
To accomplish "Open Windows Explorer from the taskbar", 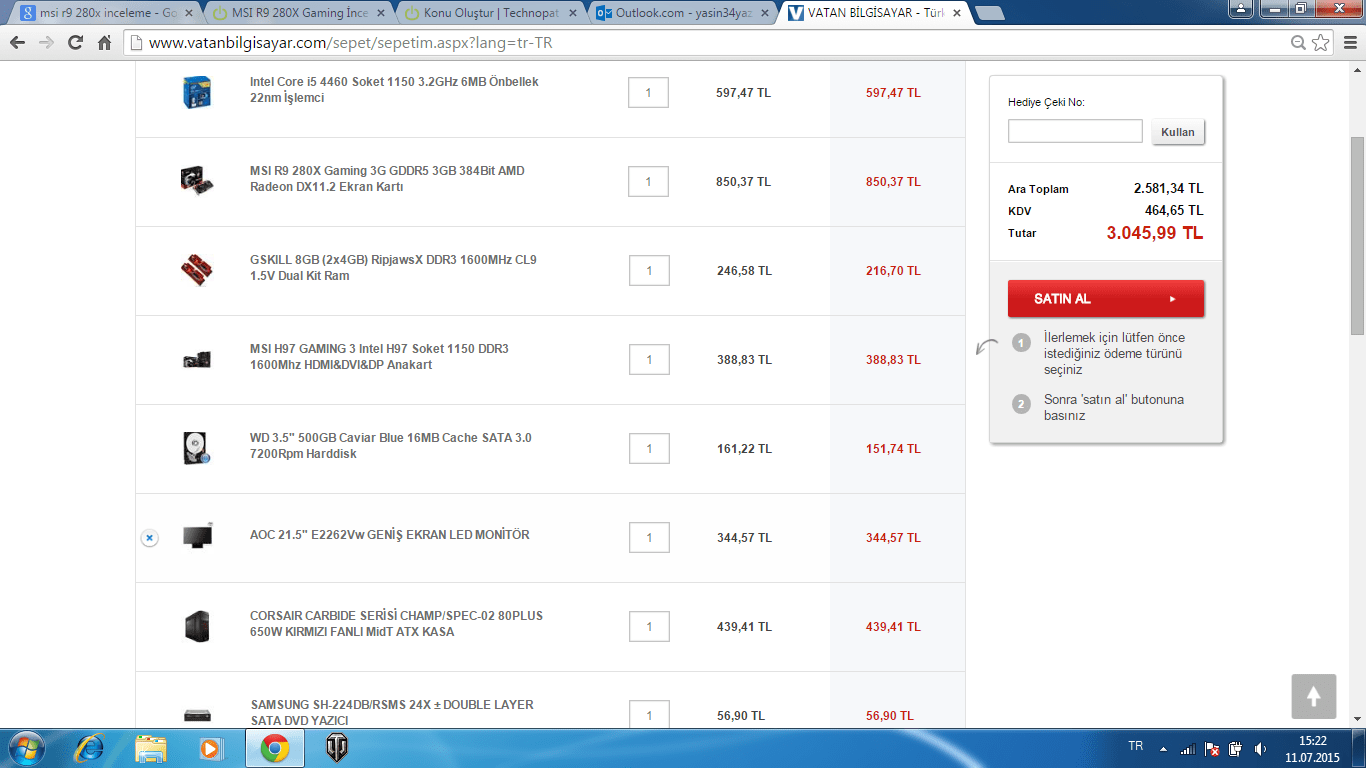I will coord(151,748).
